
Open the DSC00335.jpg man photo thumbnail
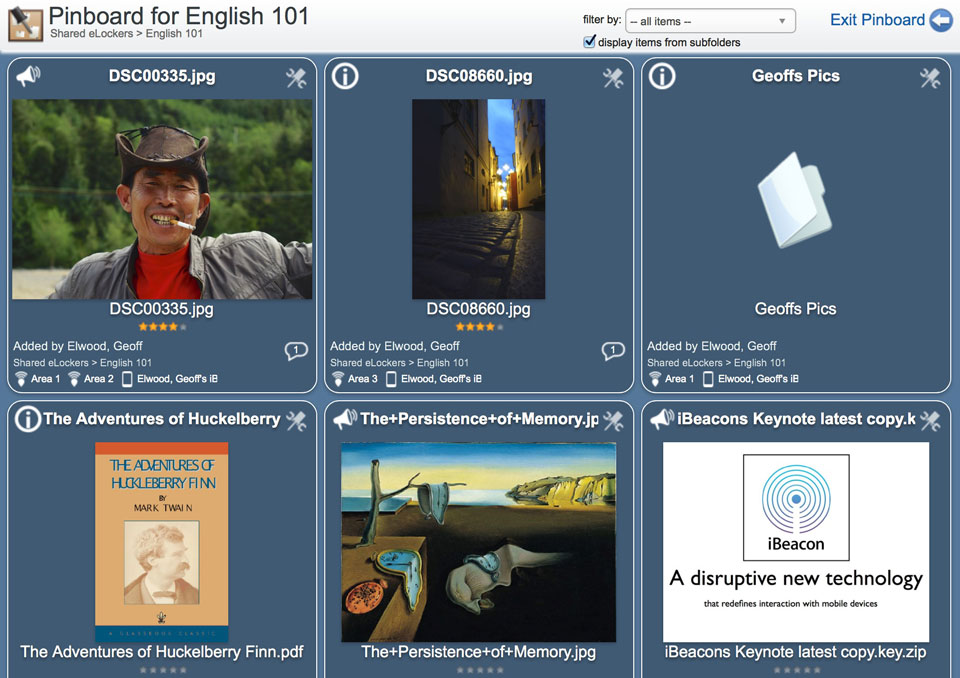162,199
